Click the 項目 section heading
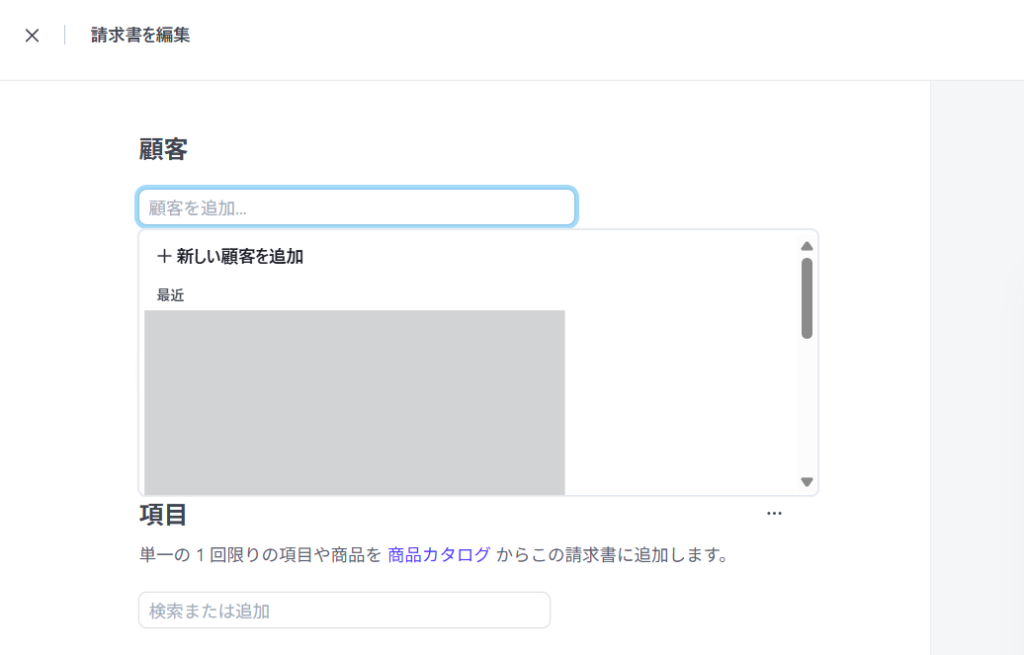The height and width of the screenshot is (655, 1024). coord(163,515)
